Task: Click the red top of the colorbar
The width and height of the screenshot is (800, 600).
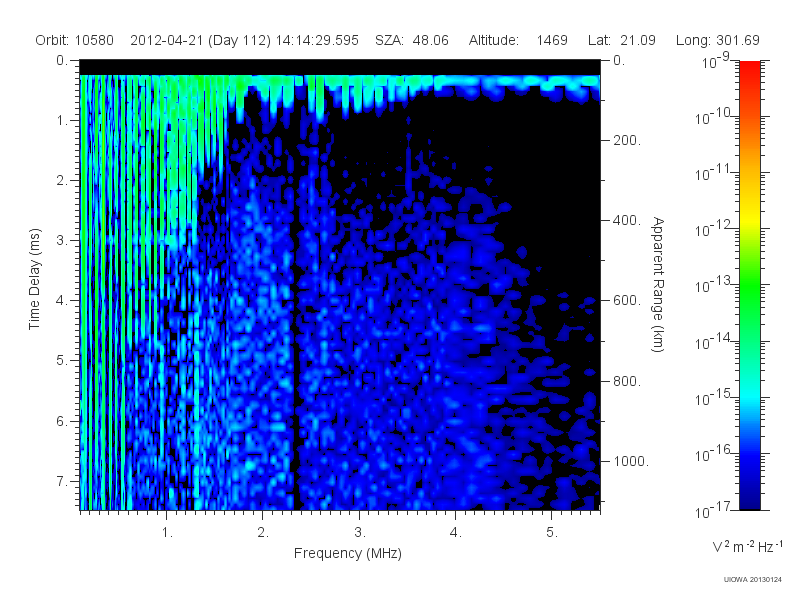Action: [750, 69]
